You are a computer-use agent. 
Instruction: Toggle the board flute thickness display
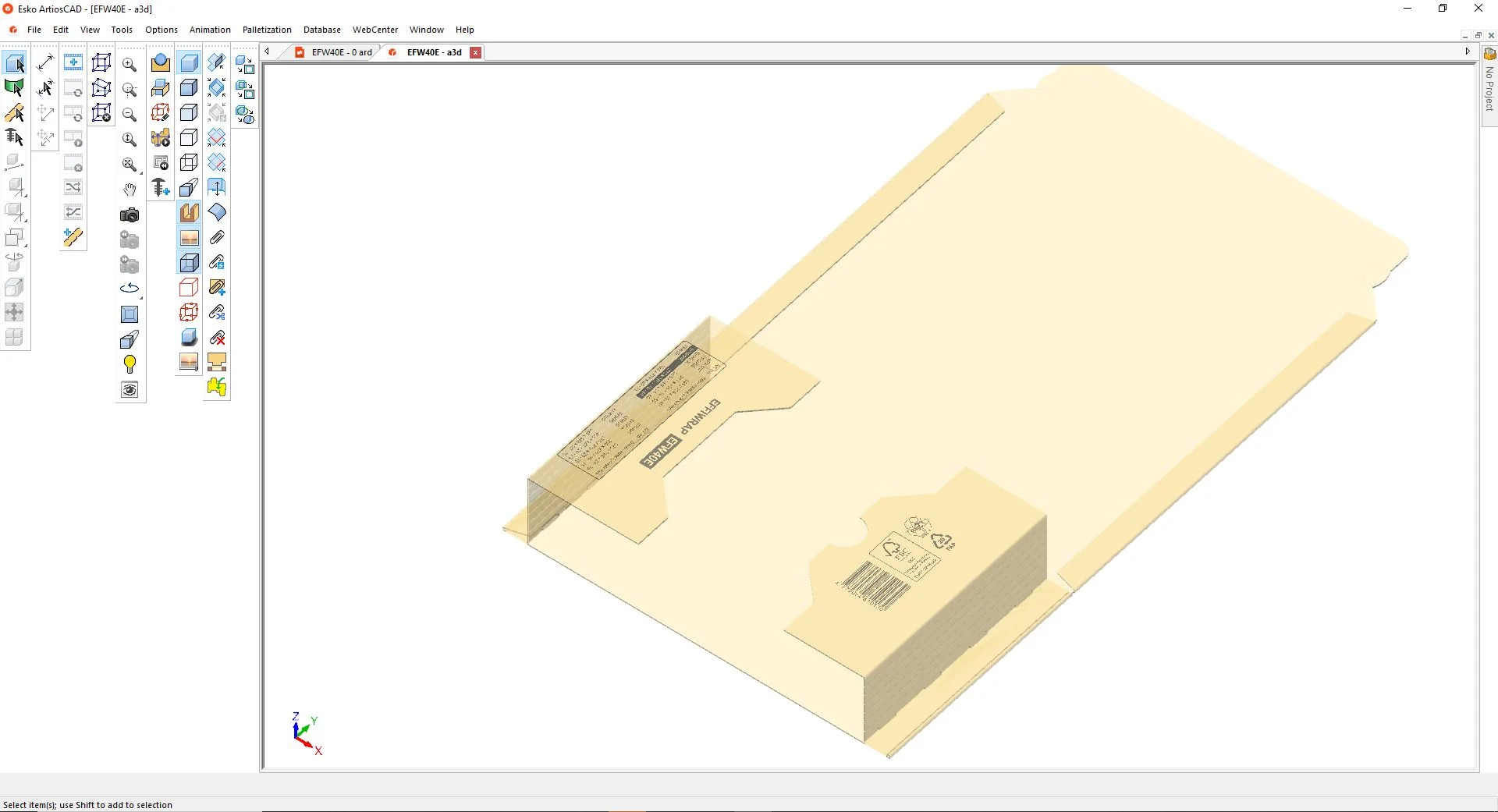coord(189,212)
